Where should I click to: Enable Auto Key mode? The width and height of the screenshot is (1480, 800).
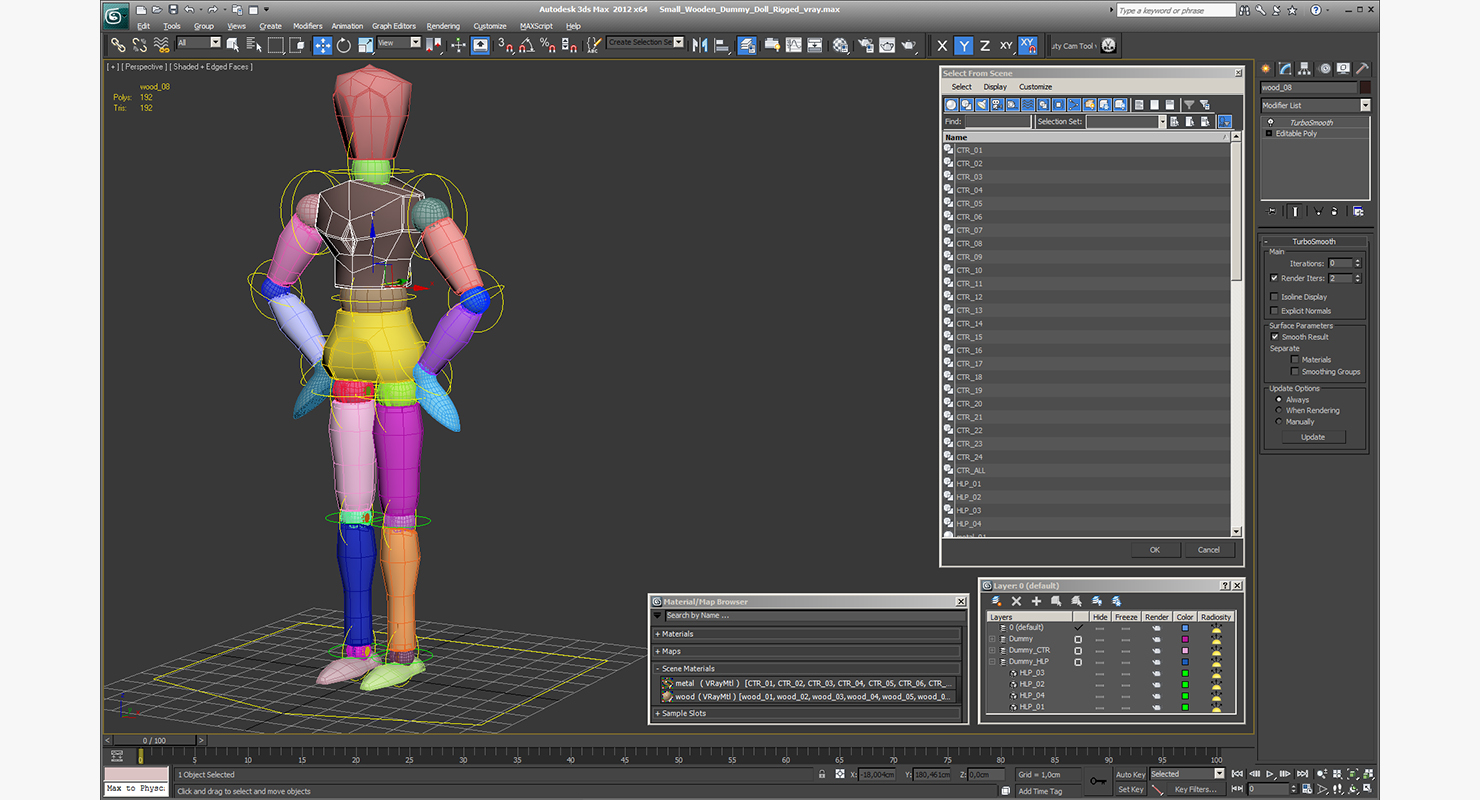click(1130, 775)
